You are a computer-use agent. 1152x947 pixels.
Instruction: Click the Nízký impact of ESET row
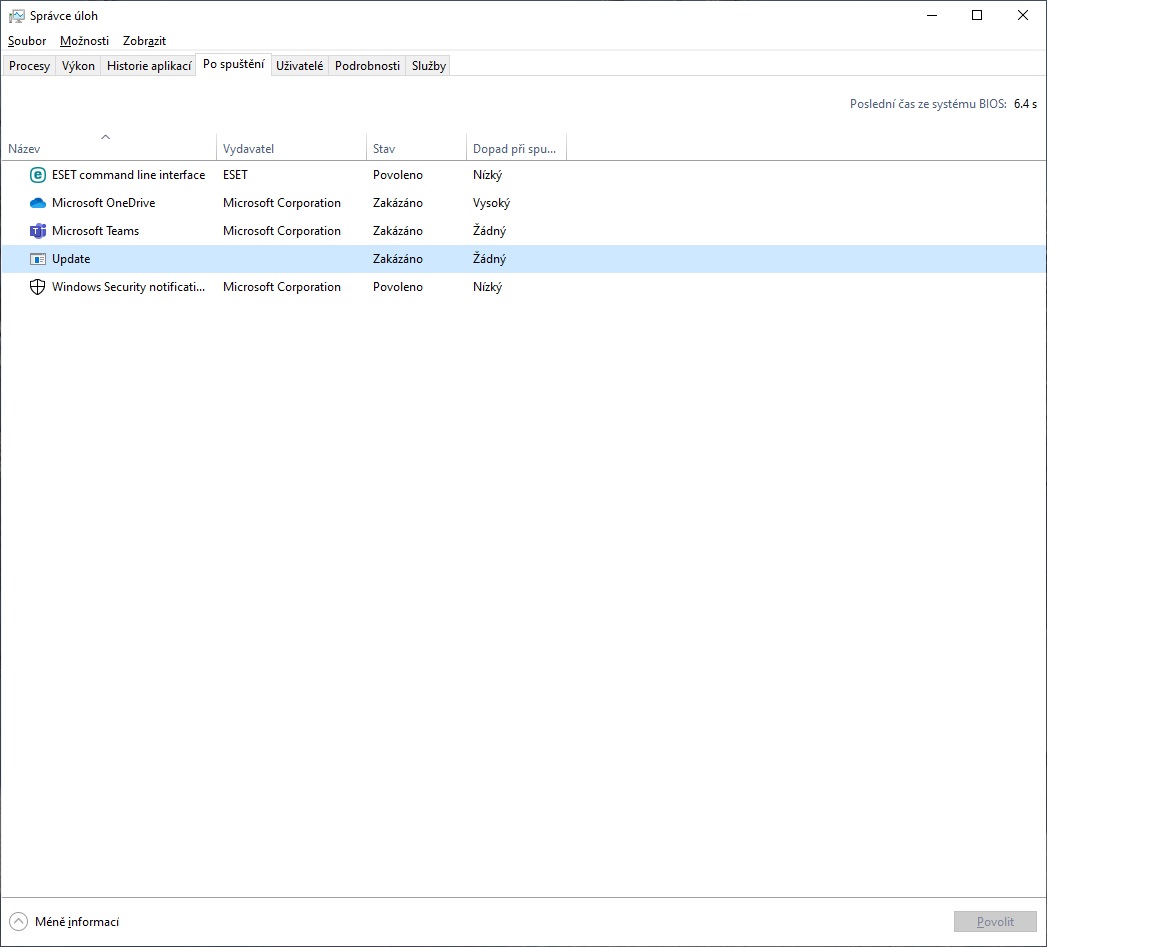[x=487, y=175]
